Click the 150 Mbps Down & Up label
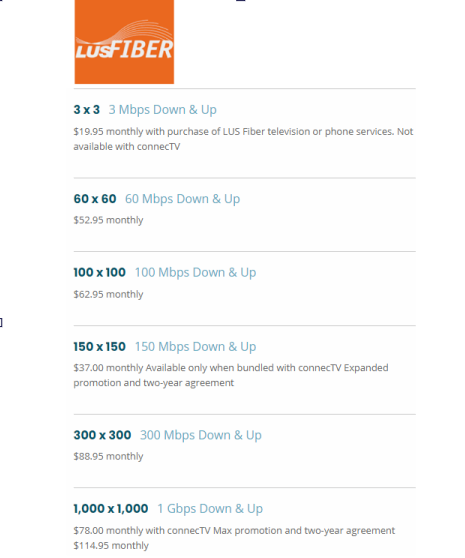This screenshot has height=558, width=465. point(195,347)
